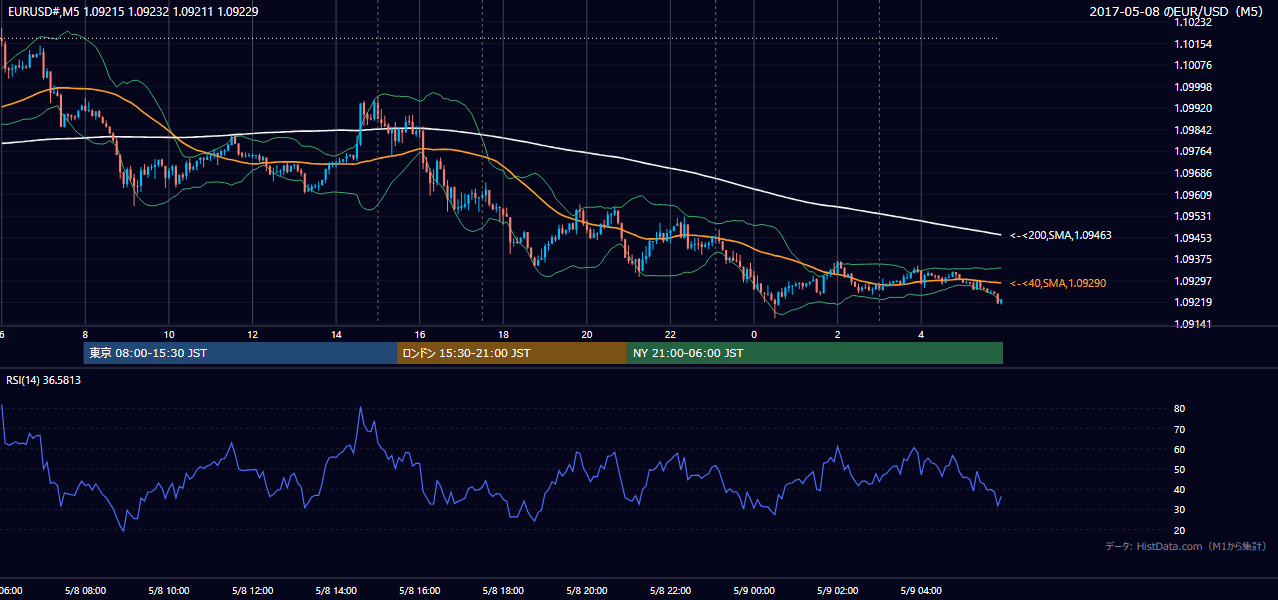Image resolution: width=1278 pixels, height=600 pixels.
Task: Click price axis value 1.09219
Action: tap(1193, 302)
